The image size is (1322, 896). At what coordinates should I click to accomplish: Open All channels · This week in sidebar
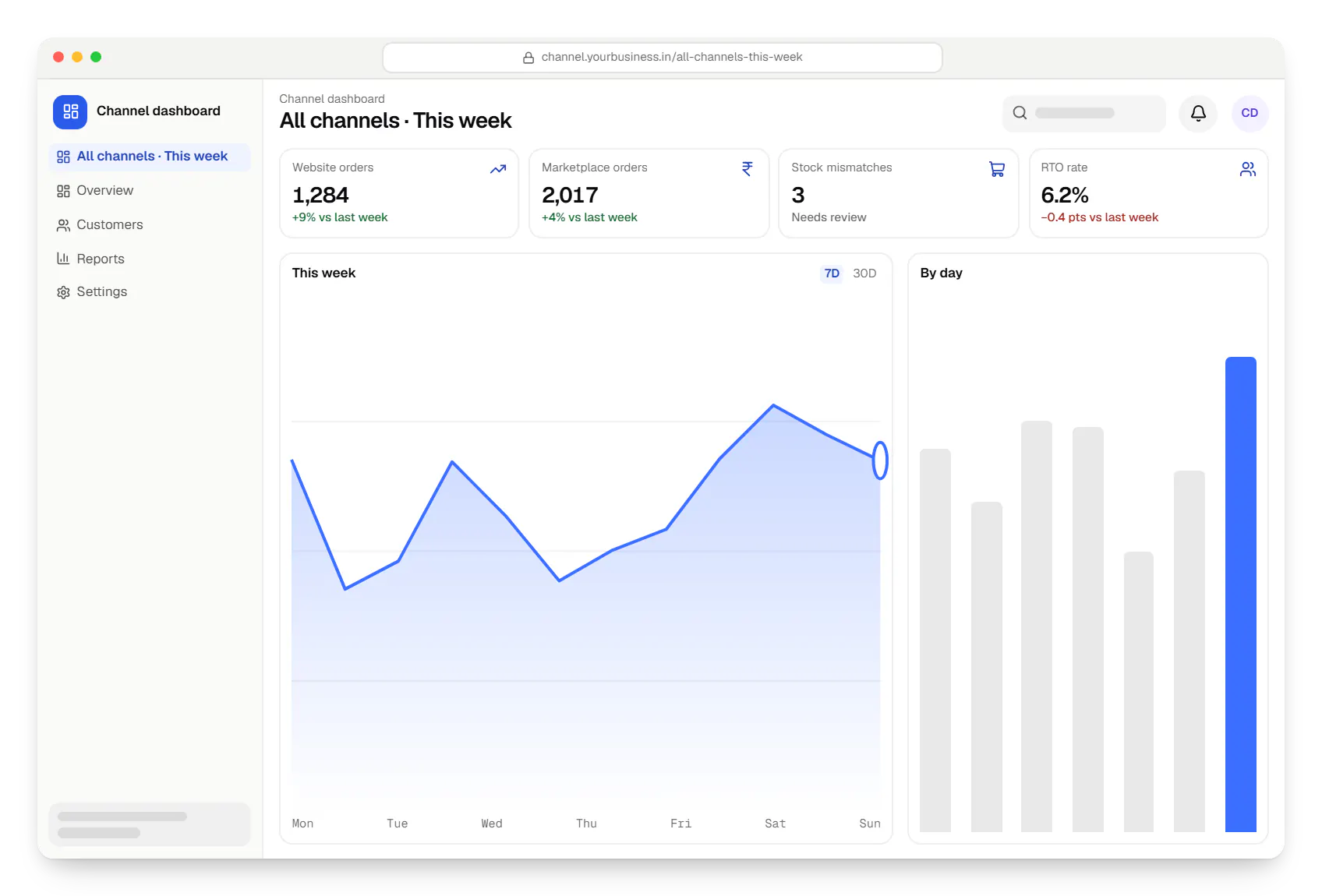[150, 157]
